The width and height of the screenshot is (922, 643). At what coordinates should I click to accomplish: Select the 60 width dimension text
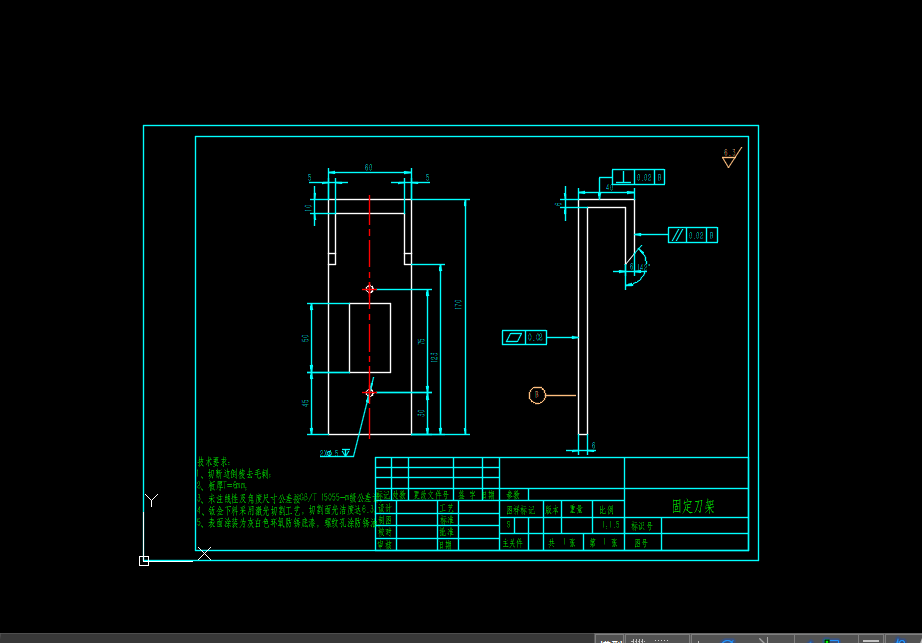[x=369, y=168]
